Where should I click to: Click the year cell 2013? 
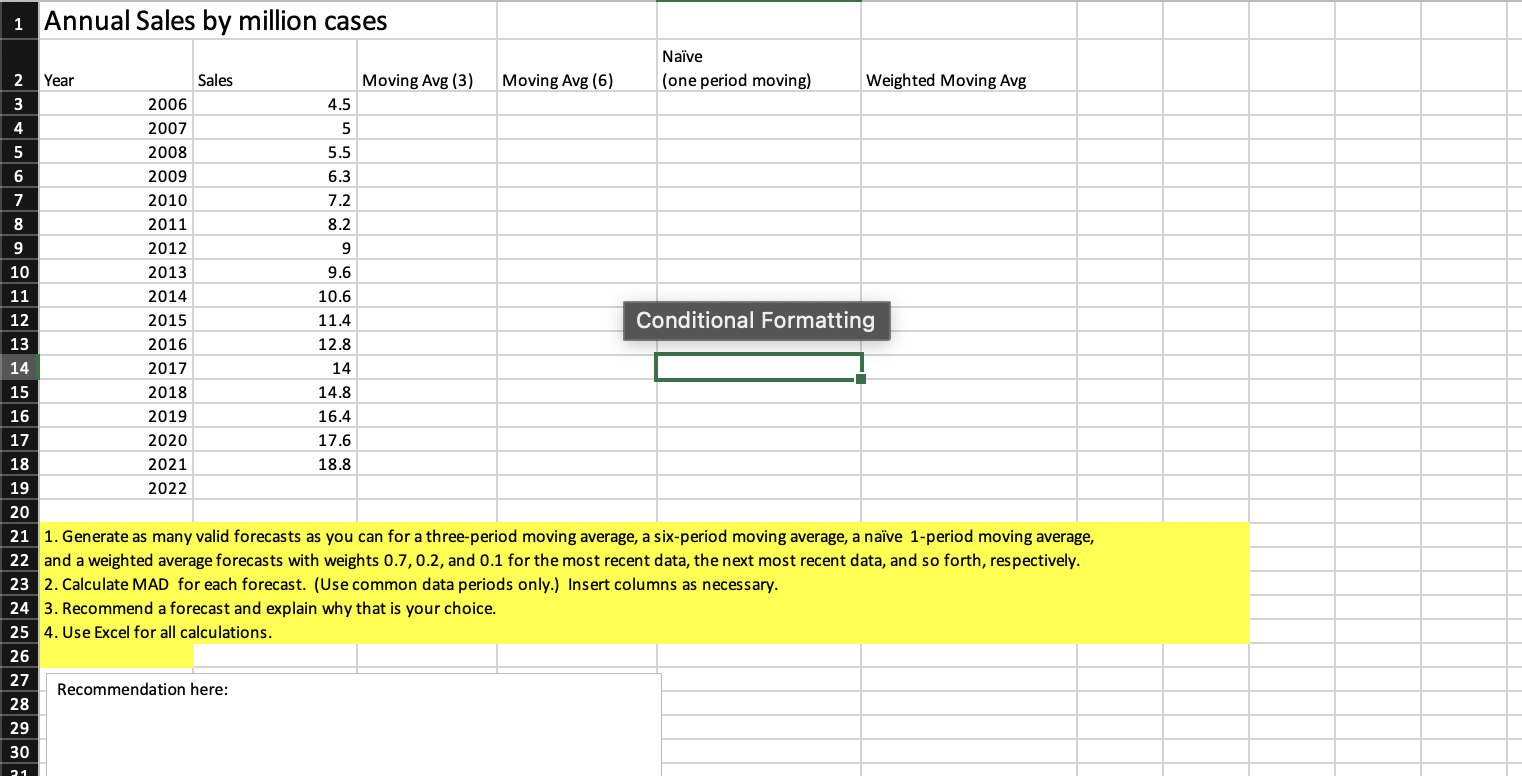pyautogui.click(x=116, y=272)
